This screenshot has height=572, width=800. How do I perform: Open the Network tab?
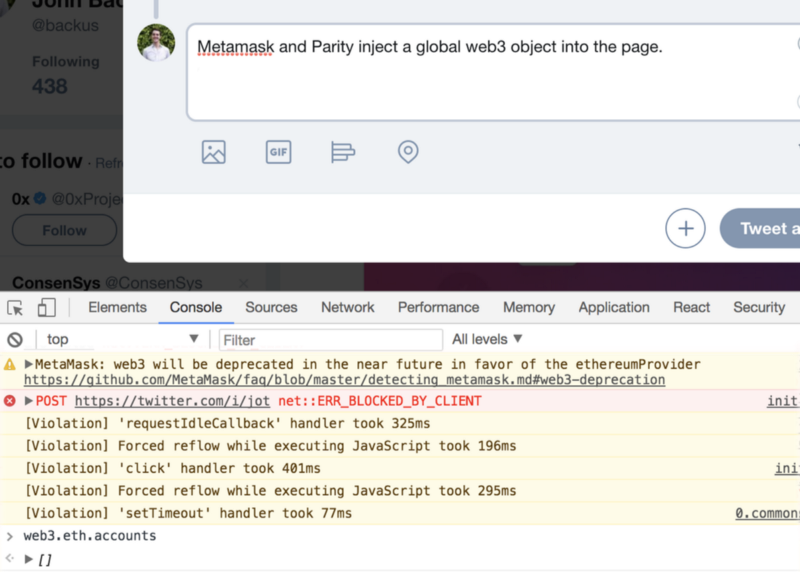[x=347, y=308]
